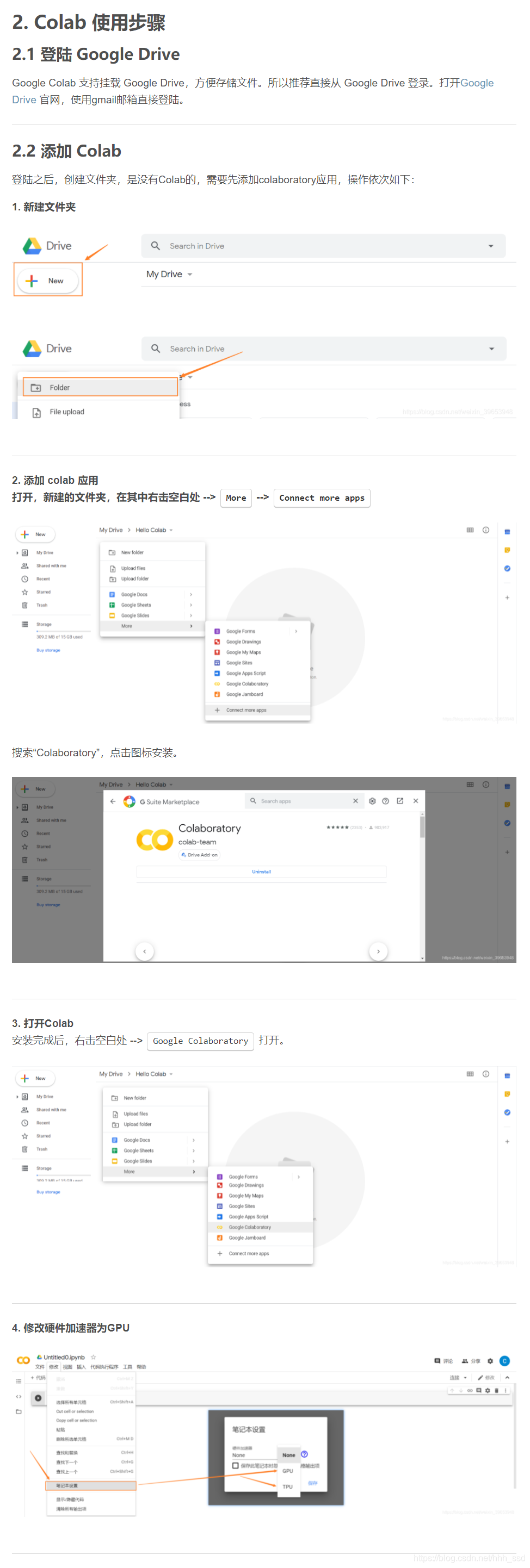Go back with the arrow in G Suite Marketplace
Image resolution: width=530 pixels, height=1568 pixels.
pos(113,801)
